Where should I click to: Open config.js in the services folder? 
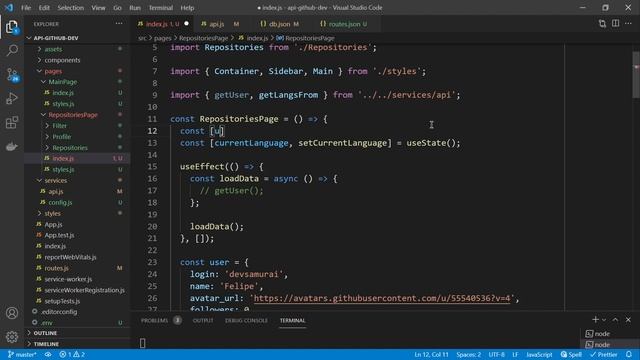[x=60, y=202]
